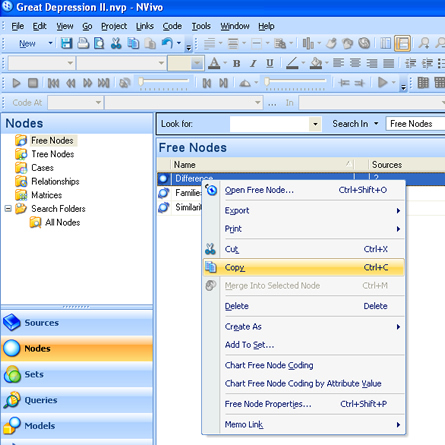Choose Delete in context menu

(303, 306)
